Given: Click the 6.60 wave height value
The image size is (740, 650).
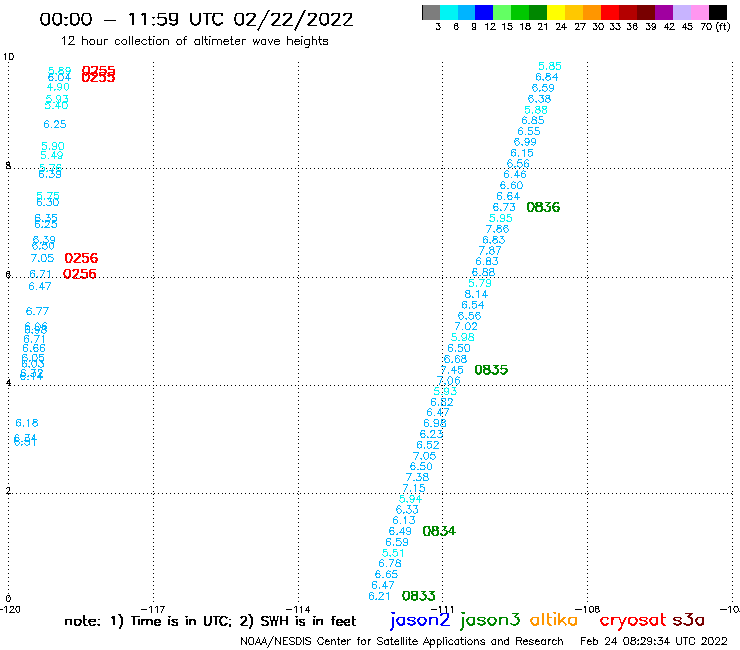Looking at the screenshot, I should point(512,185).
